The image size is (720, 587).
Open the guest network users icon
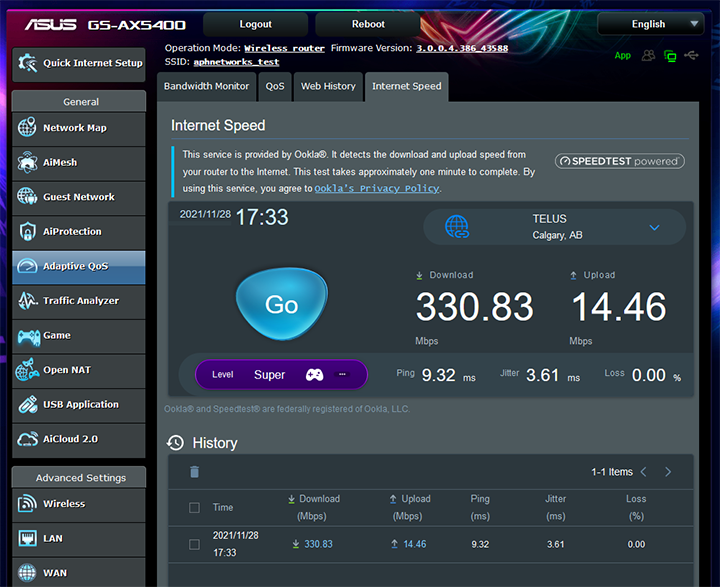coord(650,56)
